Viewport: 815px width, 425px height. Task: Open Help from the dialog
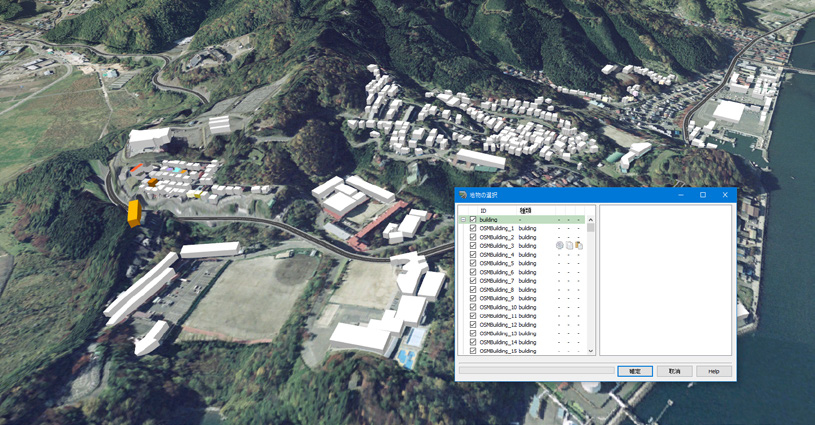(714, 371)
